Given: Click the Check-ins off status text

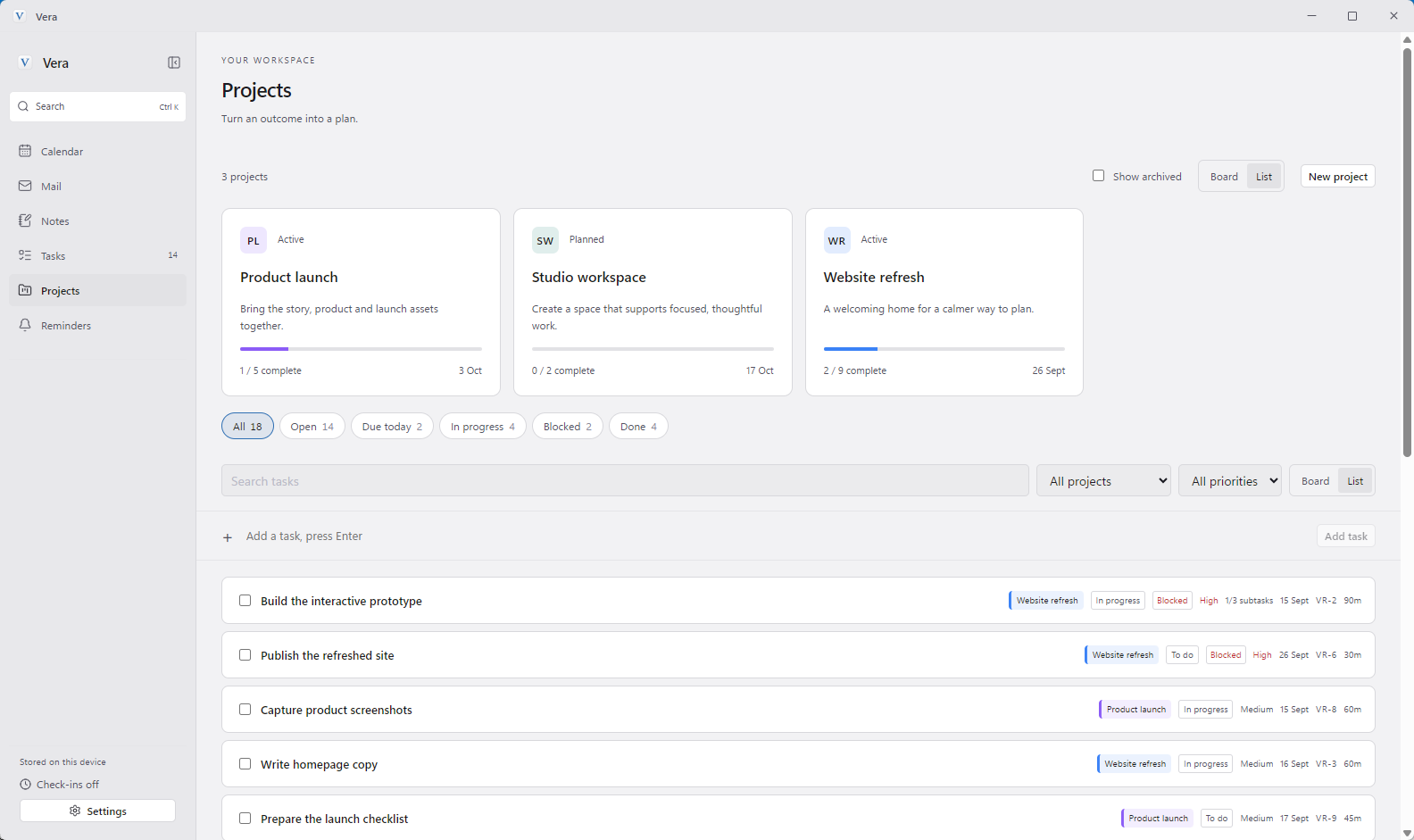Looking at the screenshot, I should (68, 785).
